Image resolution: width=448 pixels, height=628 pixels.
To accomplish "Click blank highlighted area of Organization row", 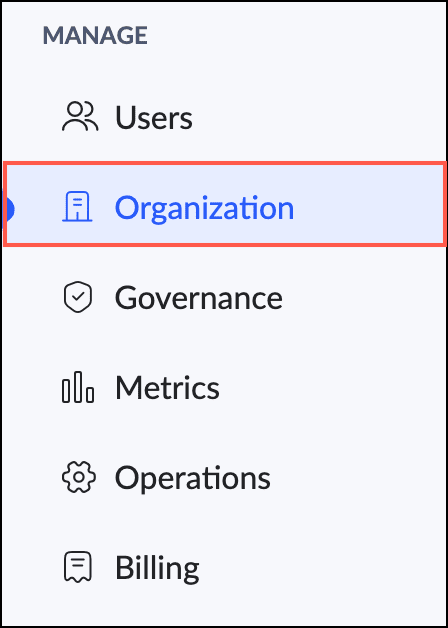I will click(368, 204).
